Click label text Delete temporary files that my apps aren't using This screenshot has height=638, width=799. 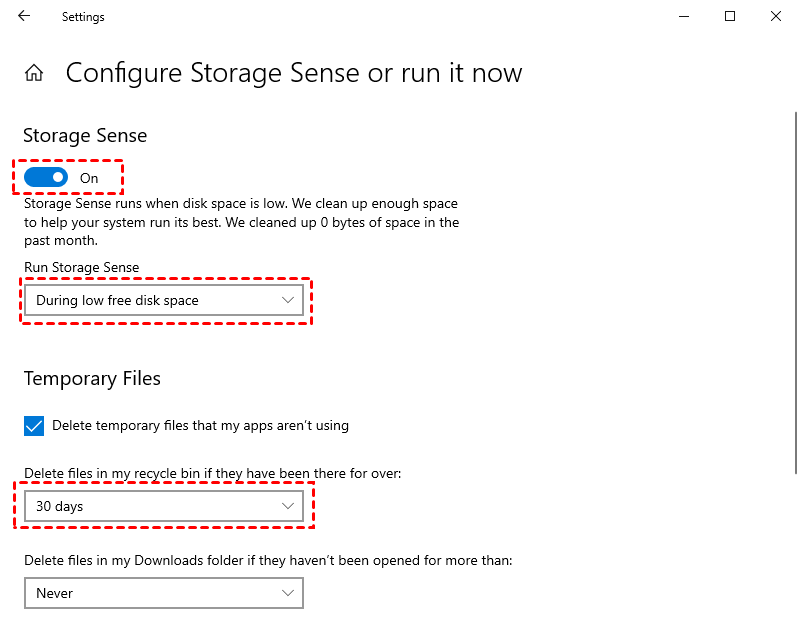click(200, 426)
